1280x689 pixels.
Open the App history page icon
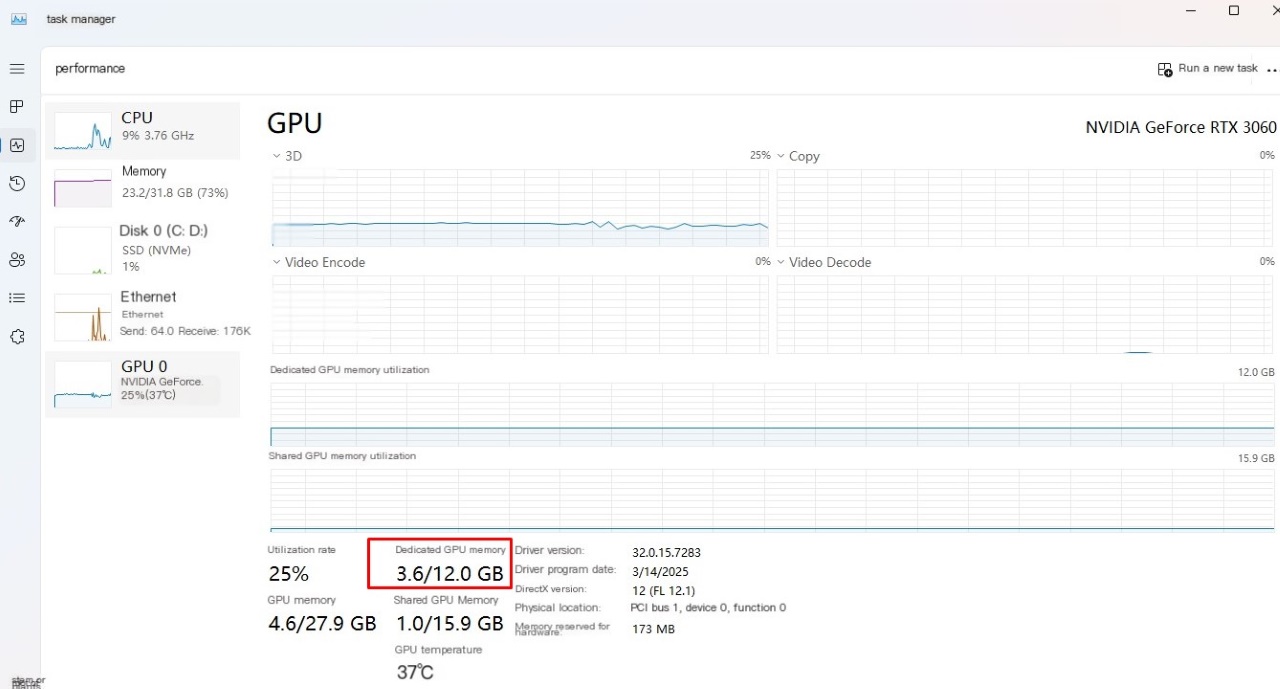click(x=17, y=183)
